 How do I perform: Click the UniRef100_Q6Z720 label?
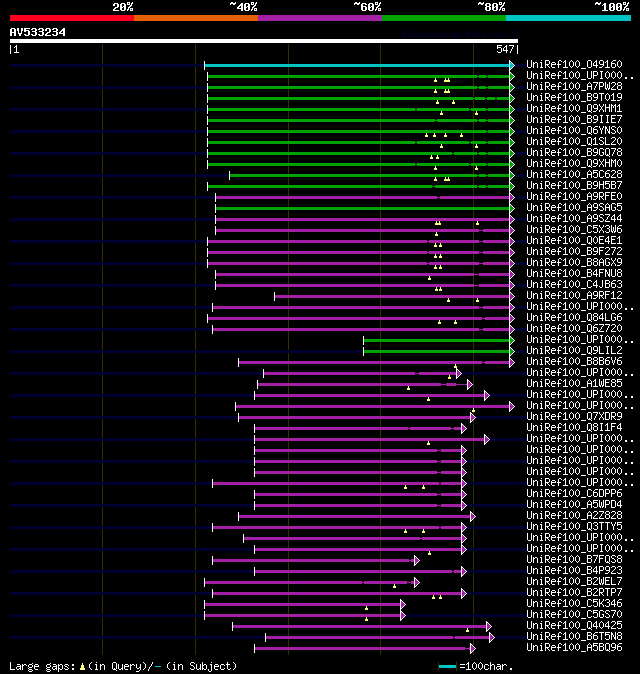click(574, 328)
